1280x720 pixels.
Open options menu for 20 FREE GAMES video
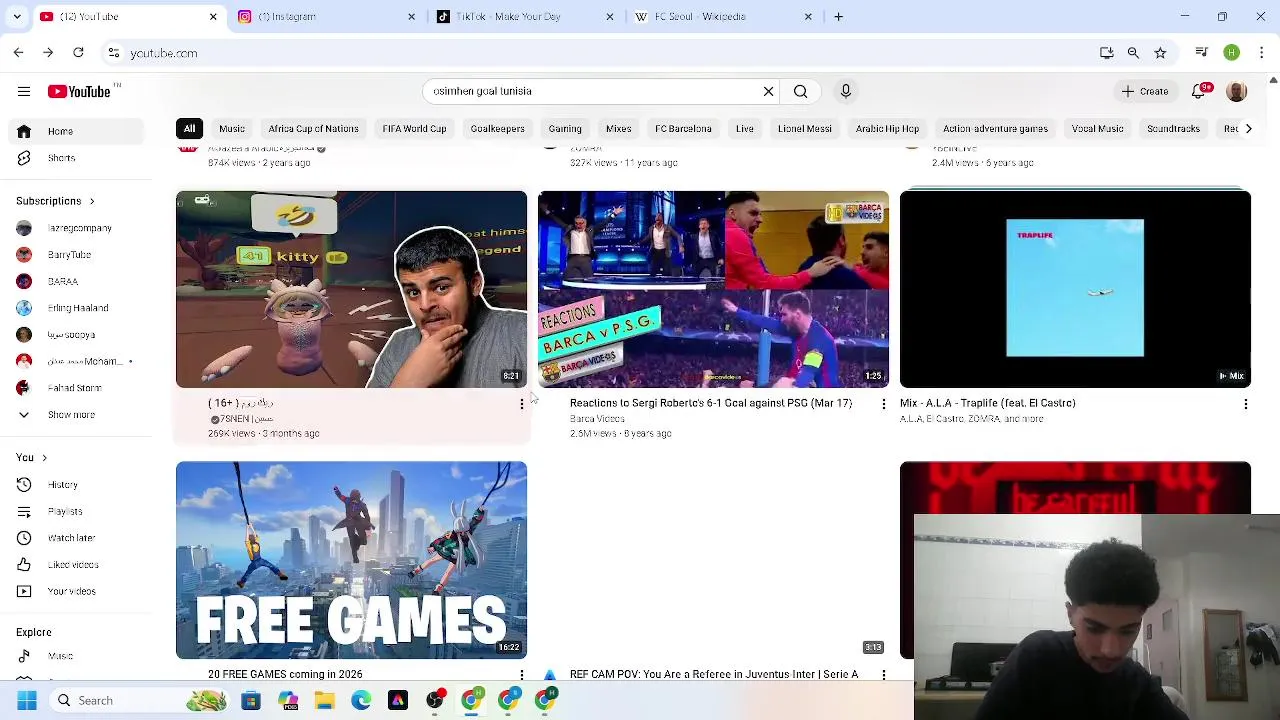pos(521,675)
